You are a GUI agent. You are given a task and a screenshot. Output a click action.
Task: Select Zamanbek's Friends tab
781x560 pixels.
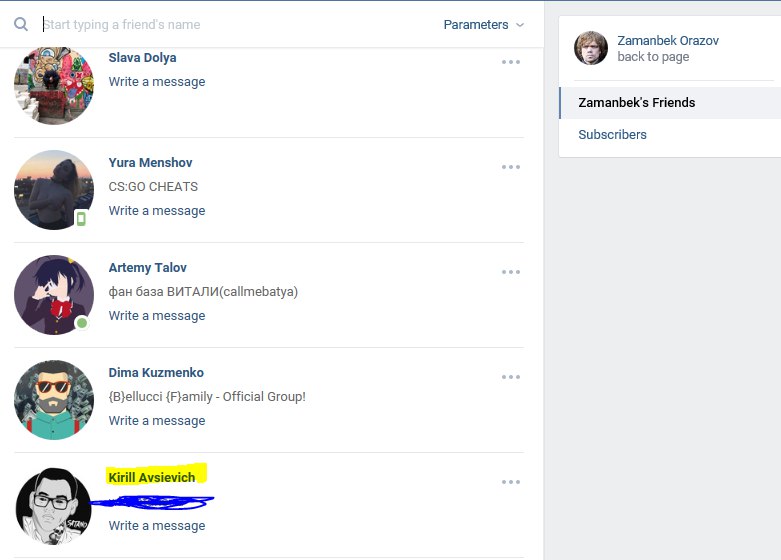coord(670,103)
